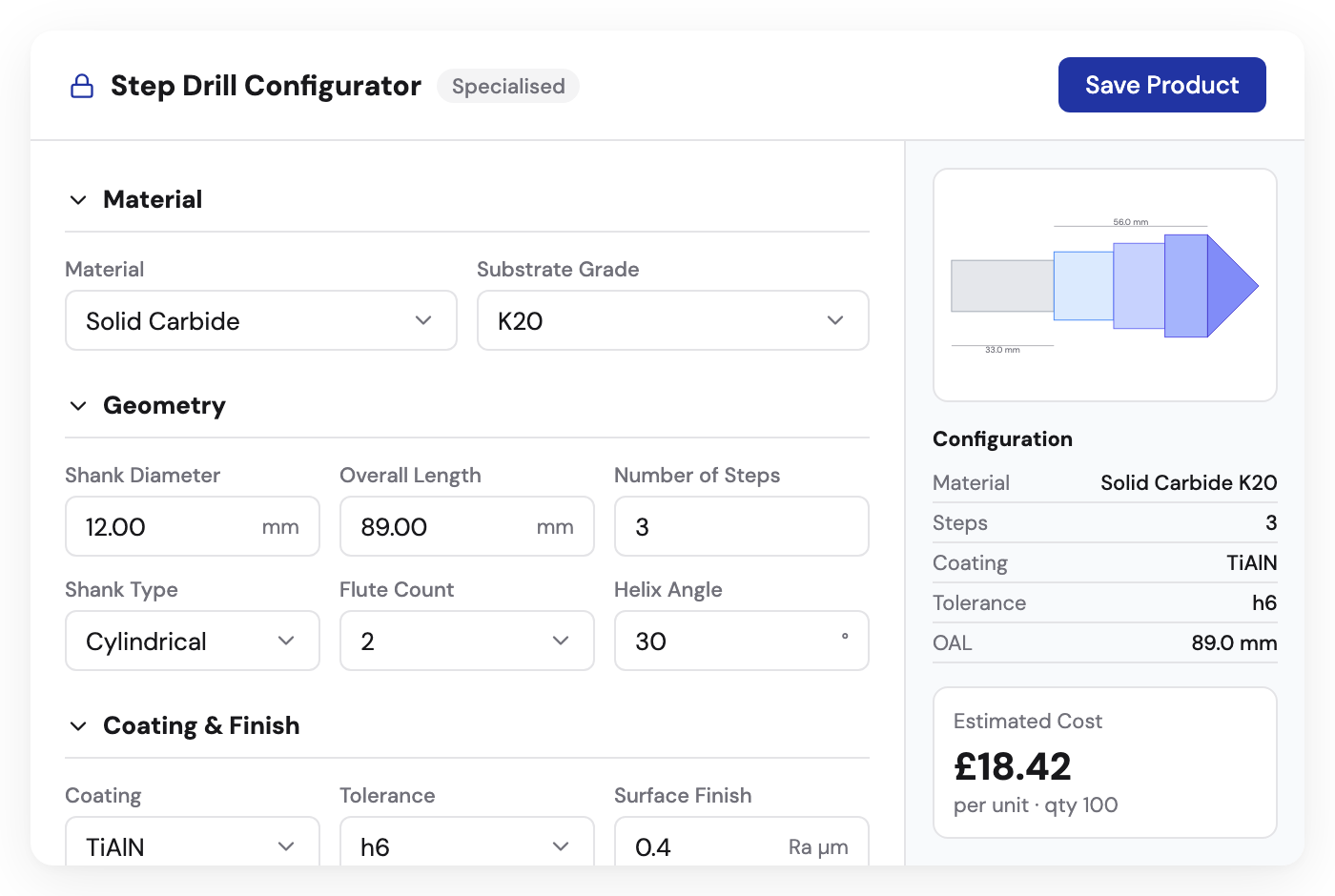Click the OAL row in the Configuration summary
Screen dimensions: 1335x896
pyautogui.click(x=1104, y=642)
